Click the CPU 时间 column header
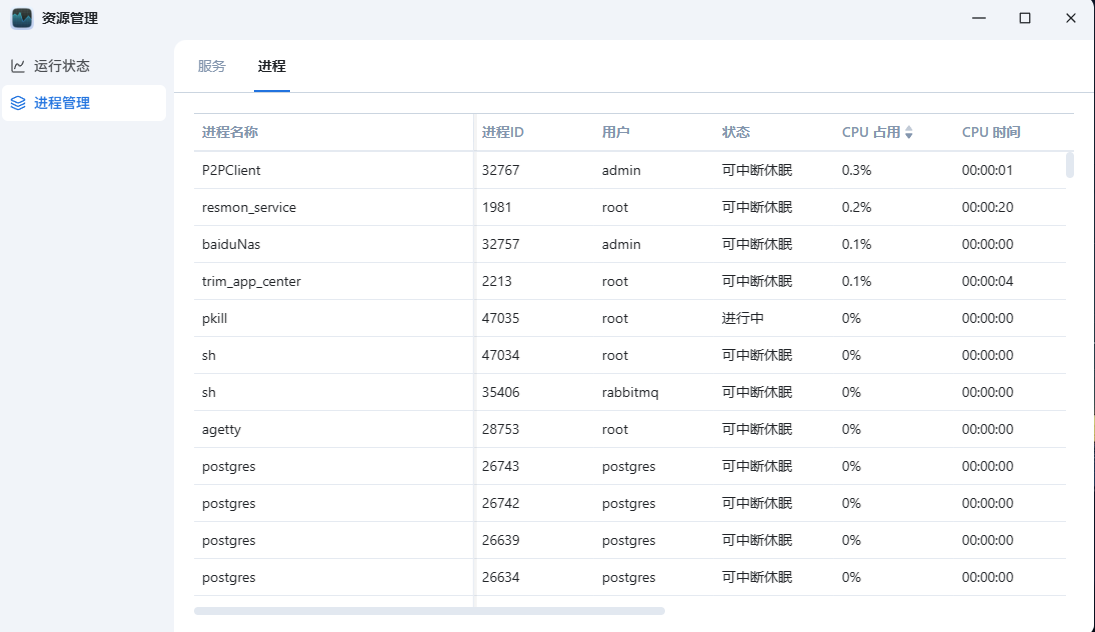 coord(991,132)
